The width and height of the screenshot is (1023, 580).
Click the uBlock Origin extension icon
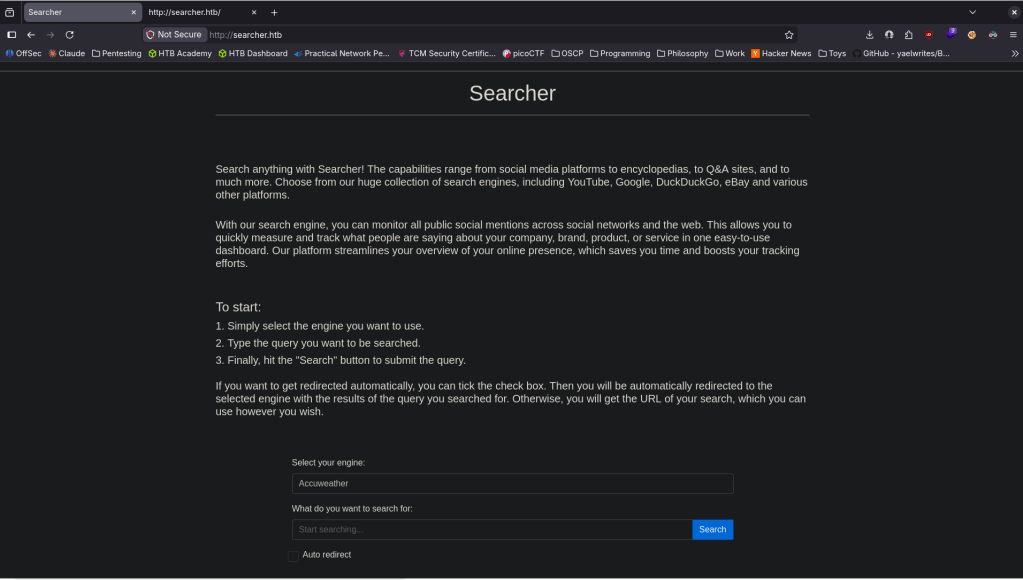point(929,34)
